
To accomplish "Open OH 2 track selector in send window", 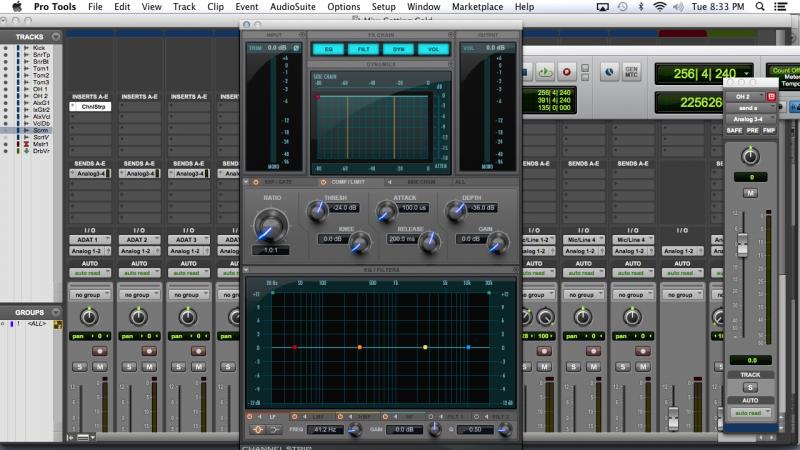I will pyautogui.click(x=745, y=96).
